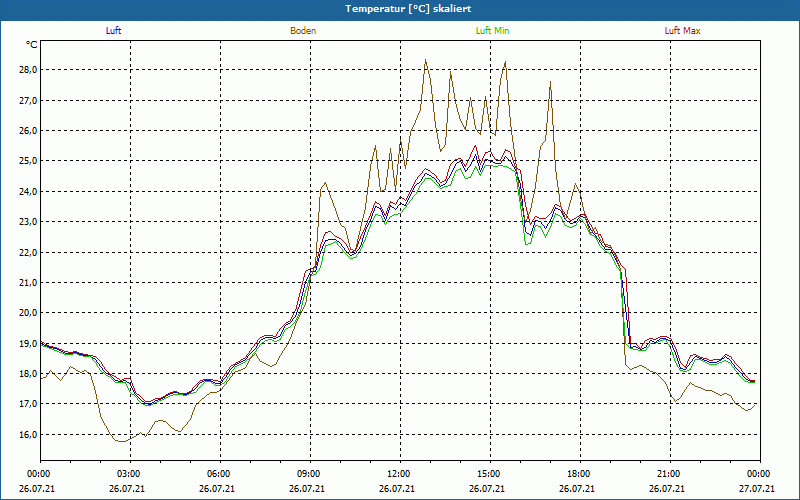Image resolution: width=800 pixels, height=500 pixels.
Task: Select the Luft Max legend label
Action: pos(683,31)
